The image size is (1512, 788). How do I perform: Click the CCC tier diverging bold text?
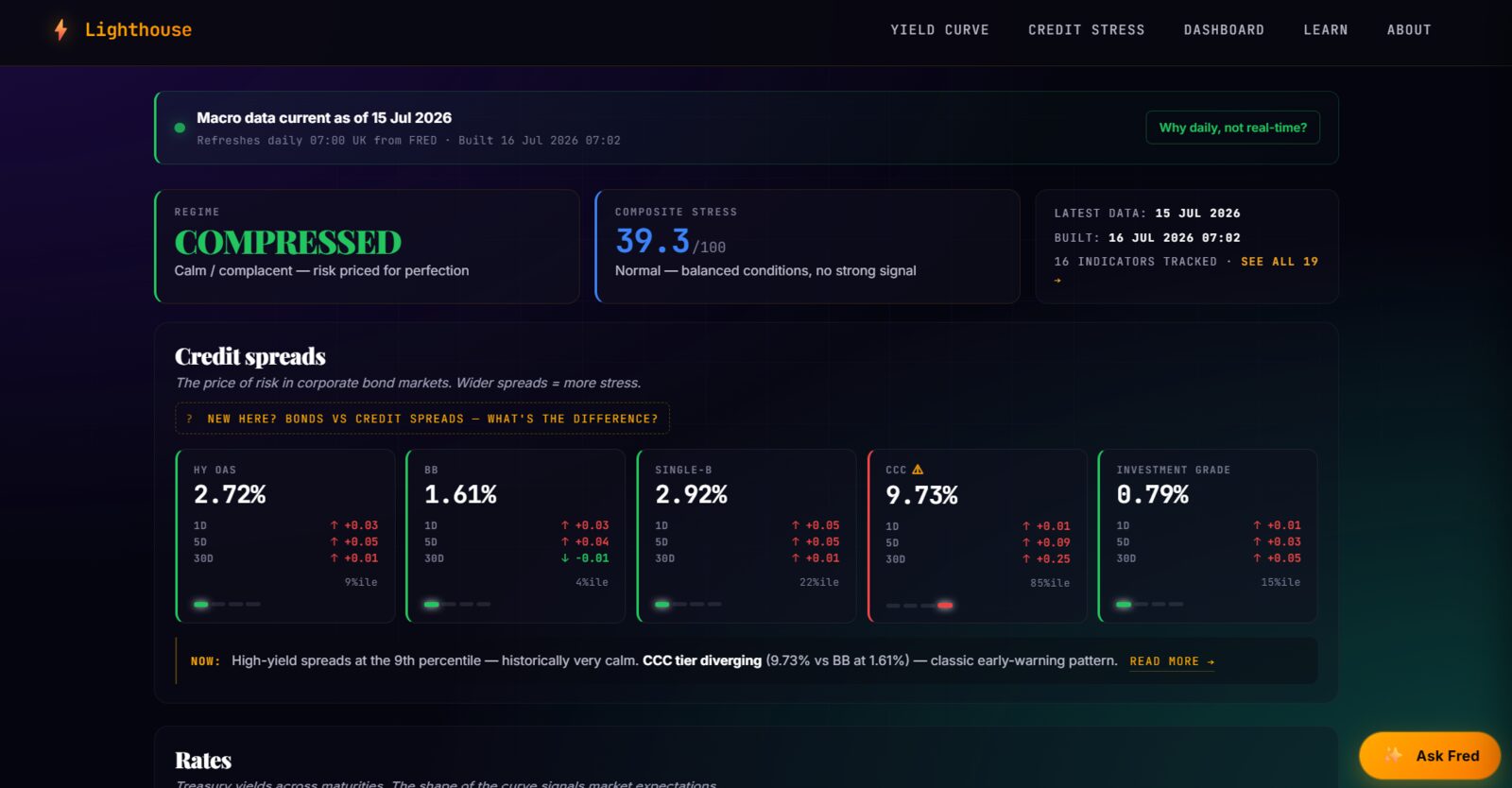702,660
